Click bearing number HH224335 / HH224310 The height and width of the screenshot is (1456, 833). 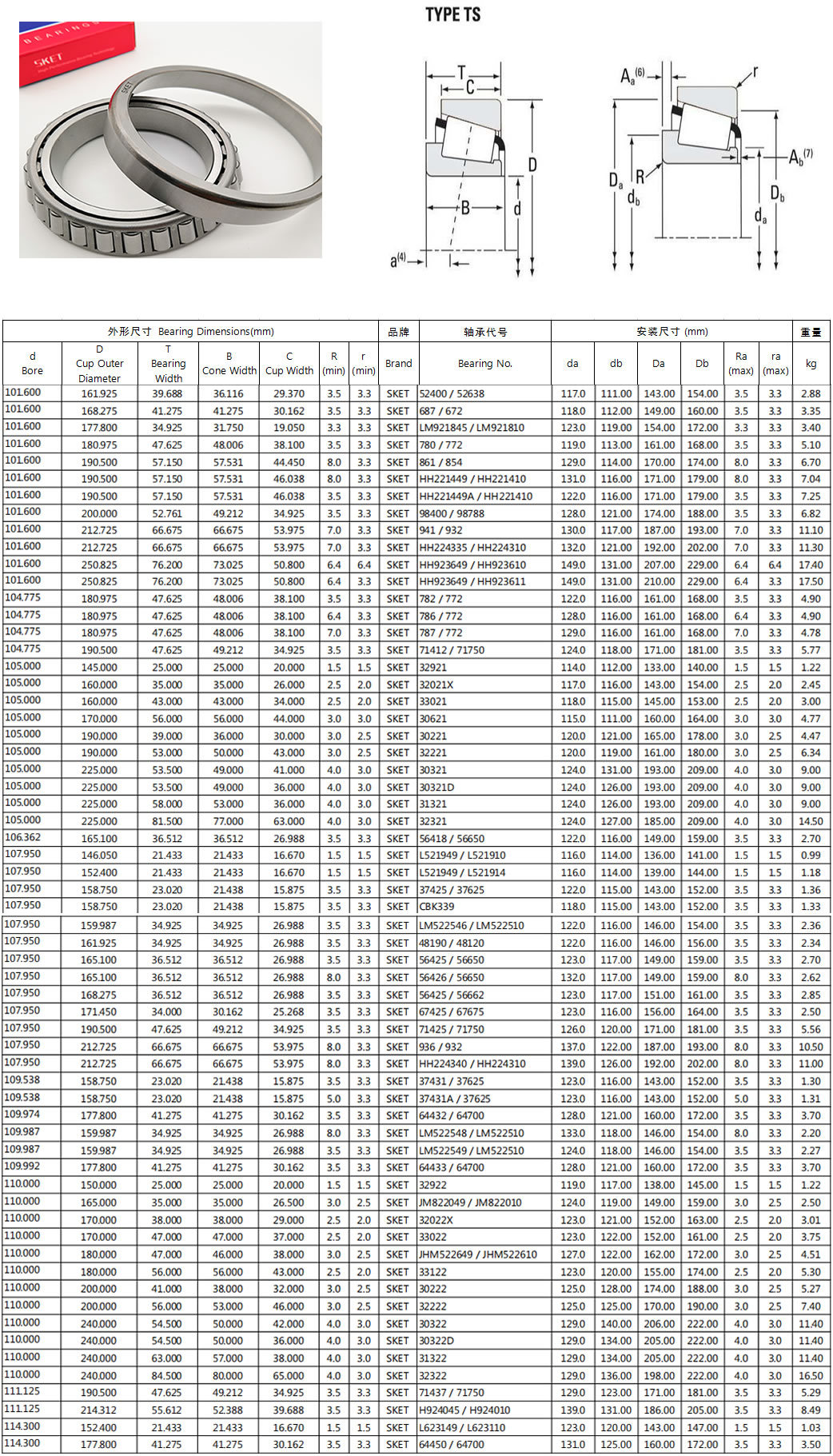pos(472,548)
